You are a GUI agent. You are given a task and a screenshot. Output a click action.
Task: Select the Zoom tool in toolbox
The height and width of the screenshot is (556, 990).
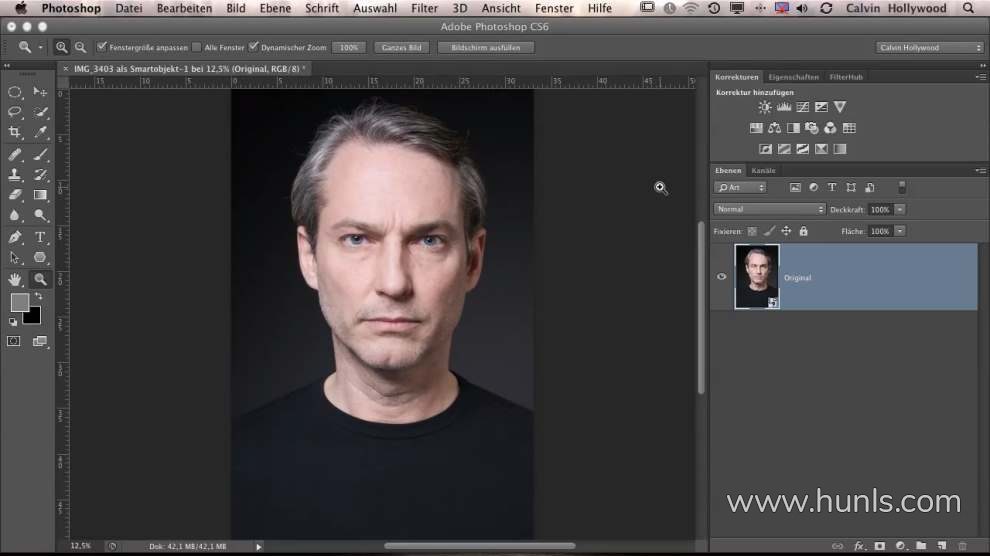(40, 279)
